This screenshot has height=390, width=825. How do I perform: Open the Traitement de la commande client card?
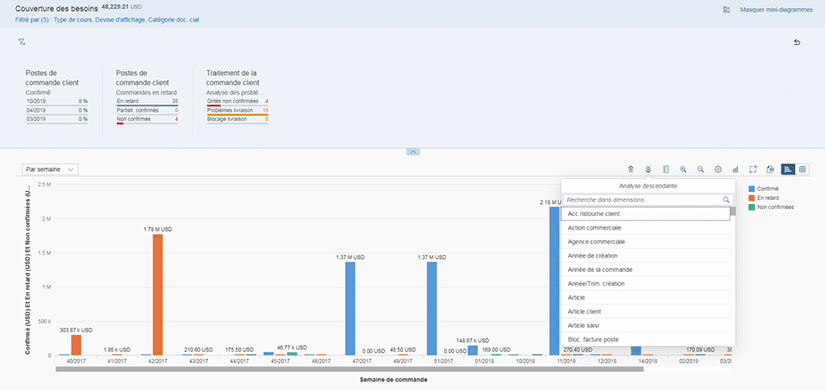237,97
